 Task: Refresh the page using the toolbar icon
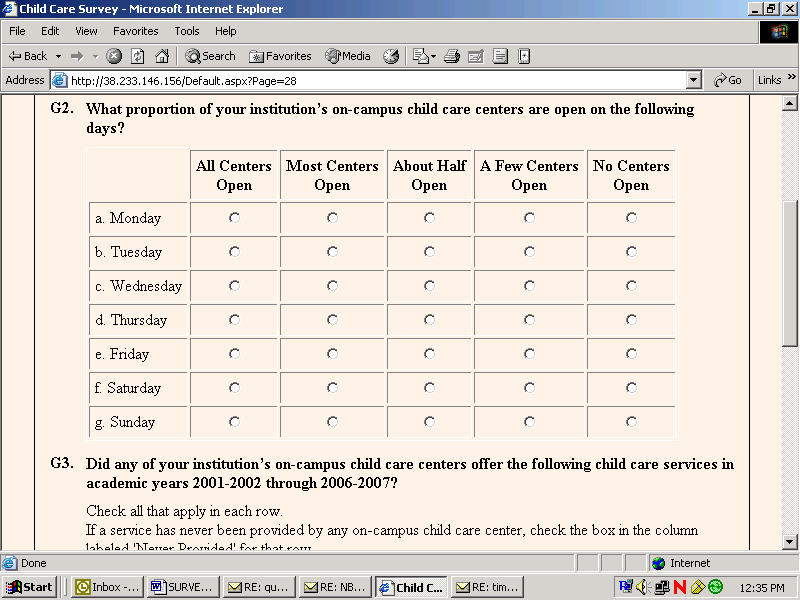tap(138, 56)
